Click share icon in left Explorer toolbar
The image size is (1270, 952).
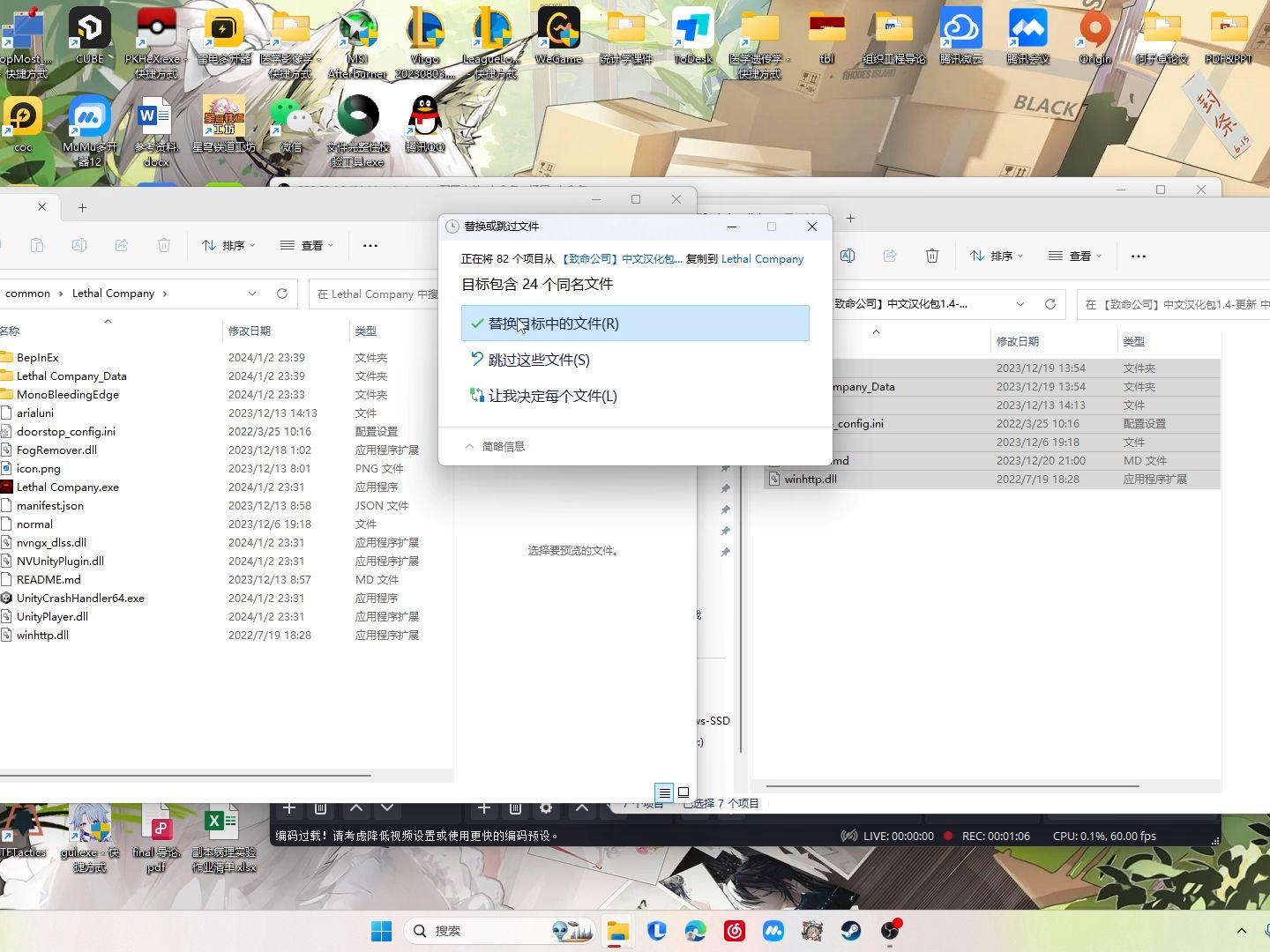click(122, 245)
